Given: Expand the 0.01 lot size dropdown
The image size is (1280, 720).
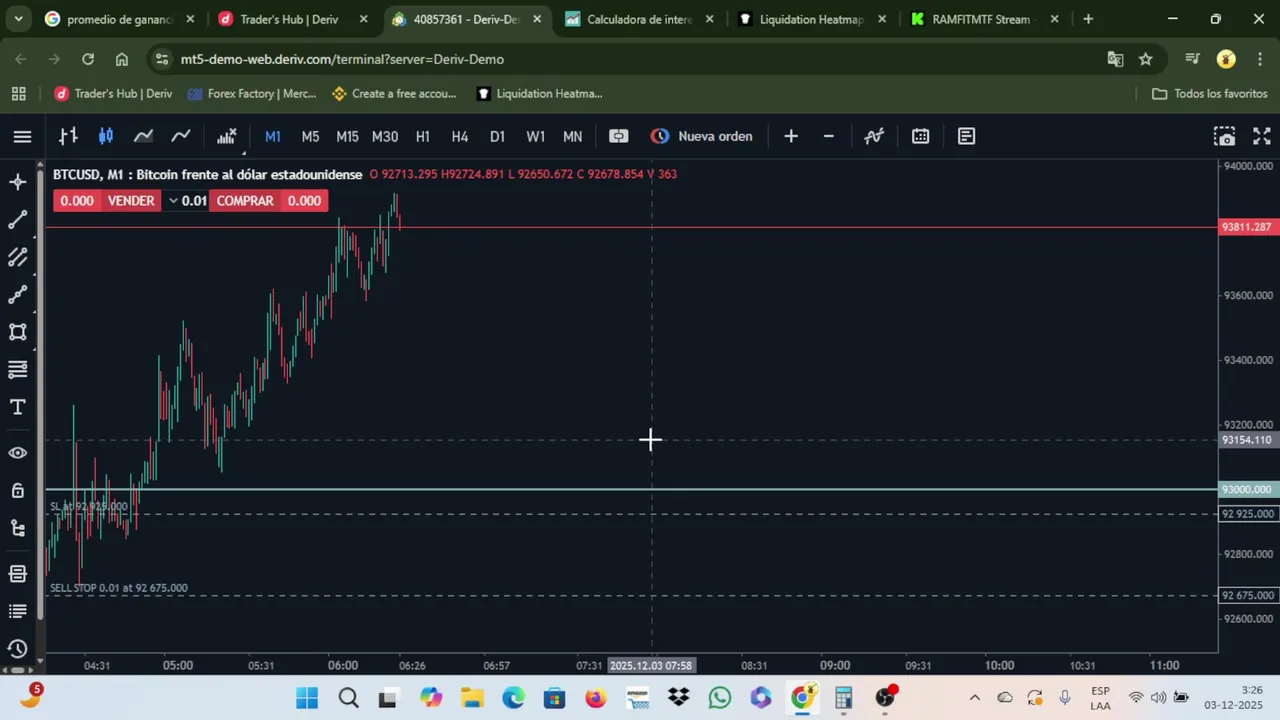Looking at the screenshot, I should [187, 201].
